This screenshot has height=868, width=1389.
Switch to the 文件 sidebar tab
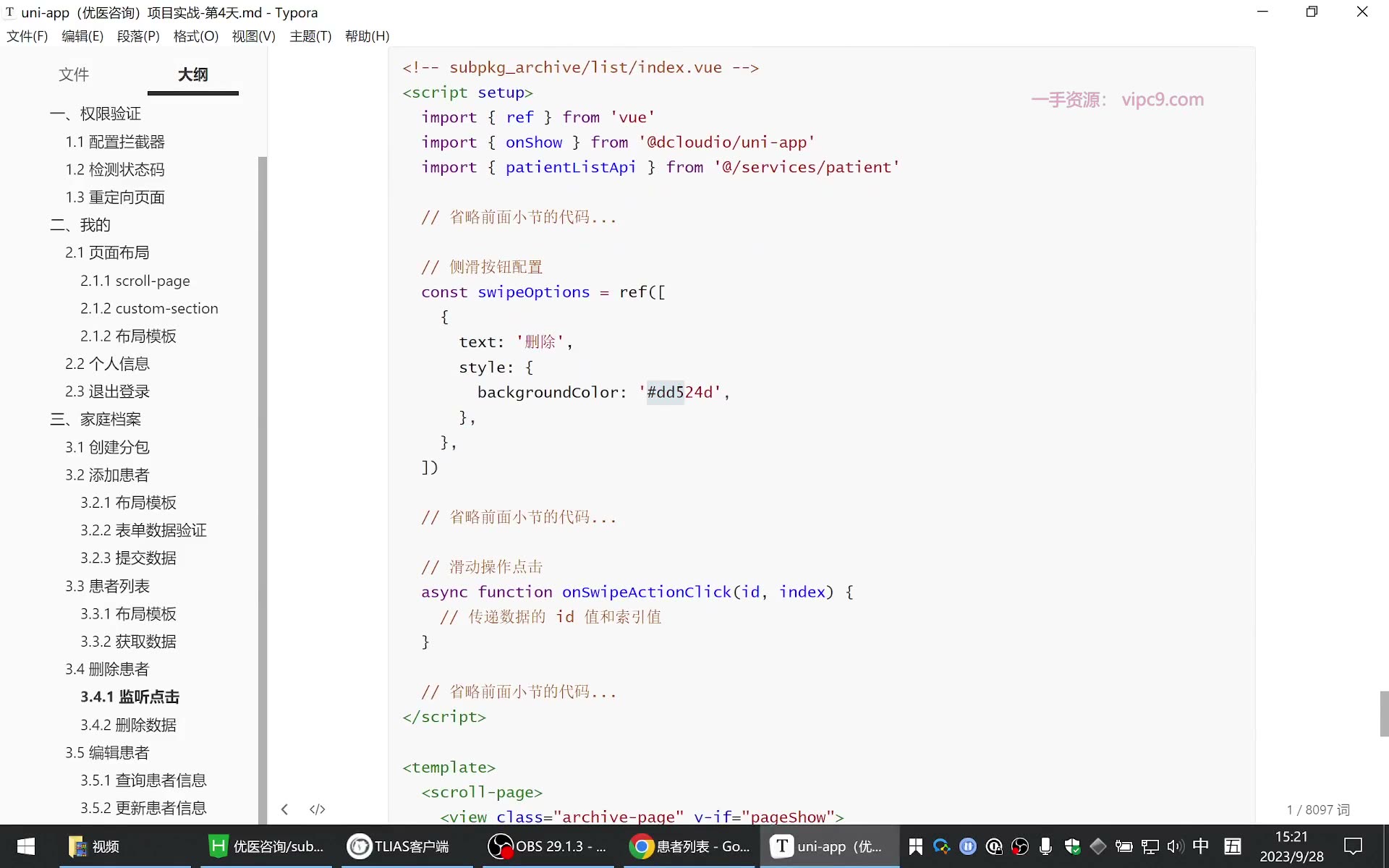tap(74, 75)
